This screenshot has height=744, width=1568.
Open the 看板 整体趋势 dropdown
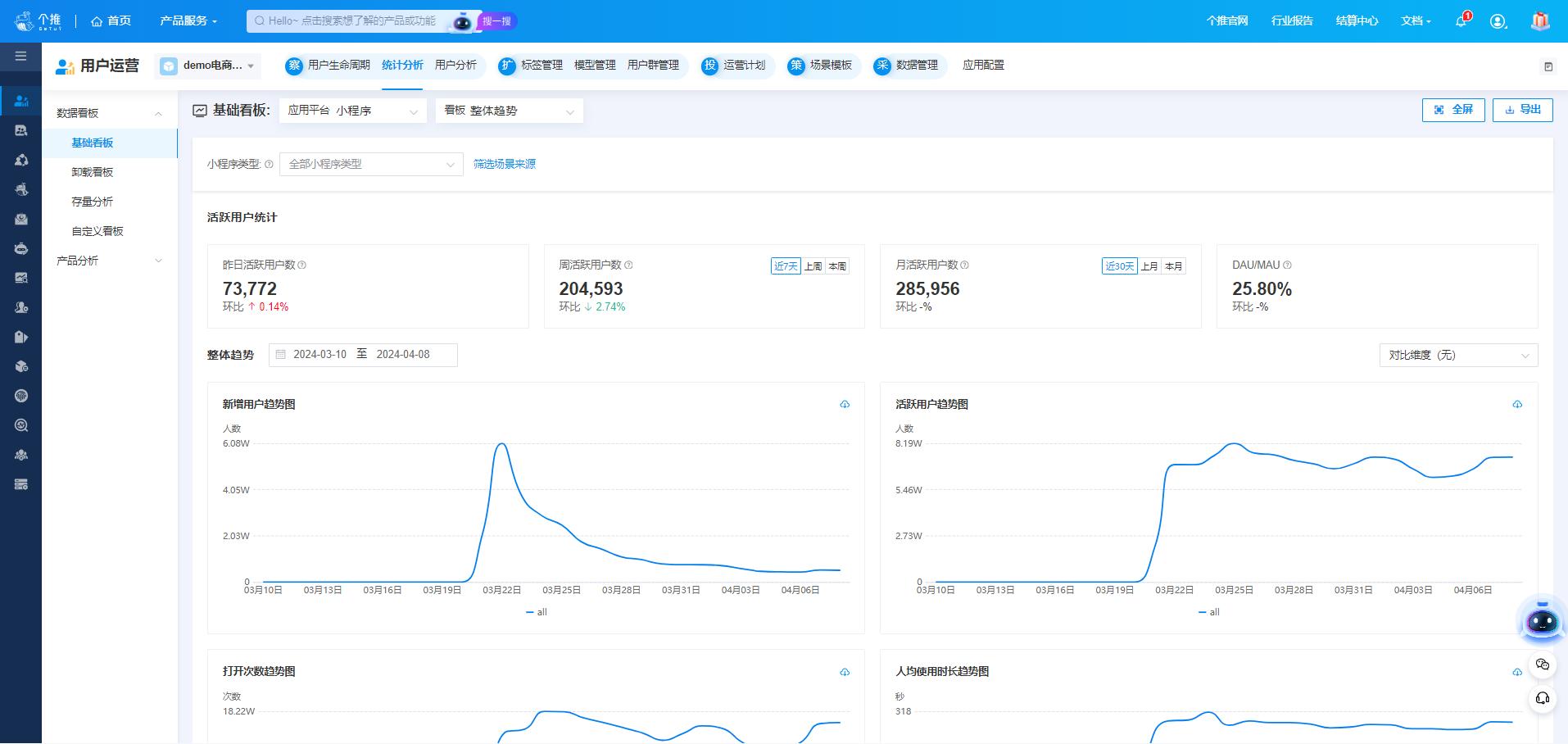tap(510, 111)
